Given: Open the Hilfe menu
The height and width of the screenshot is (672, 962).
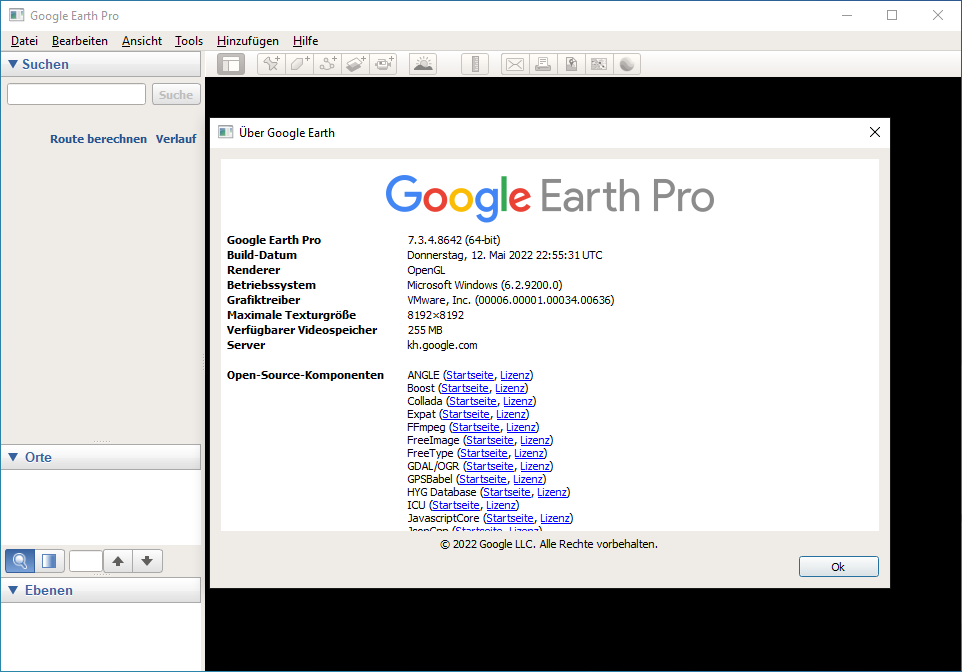Looking at the screenshot, I should click(306, 41).
